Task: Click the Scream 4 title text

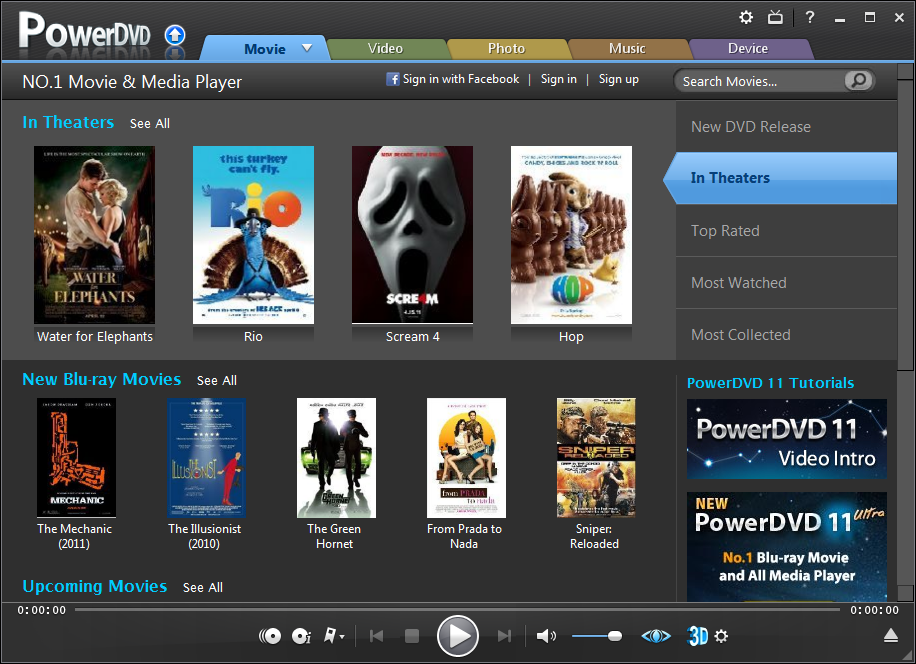Action: (x=412, y=337)
